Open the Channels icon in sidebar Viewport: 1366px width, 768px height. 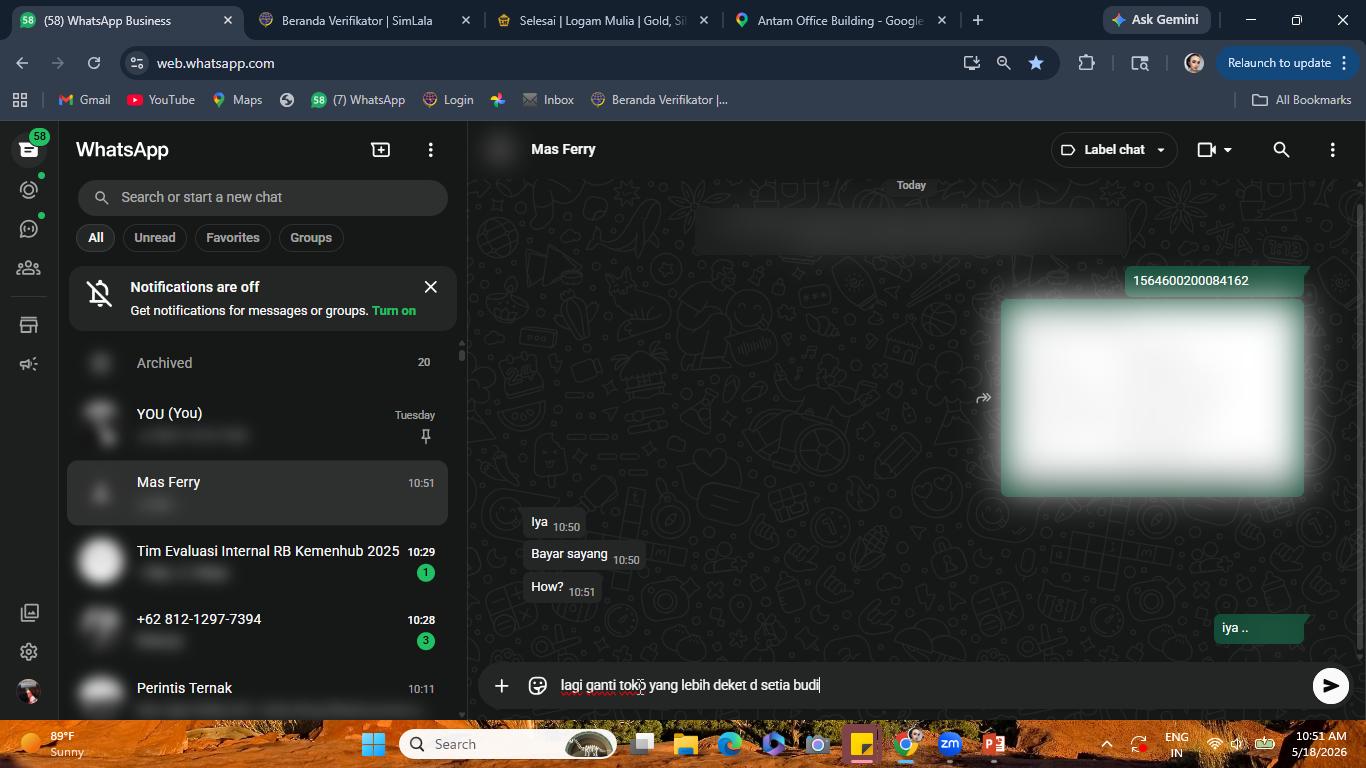click(28, 229)
